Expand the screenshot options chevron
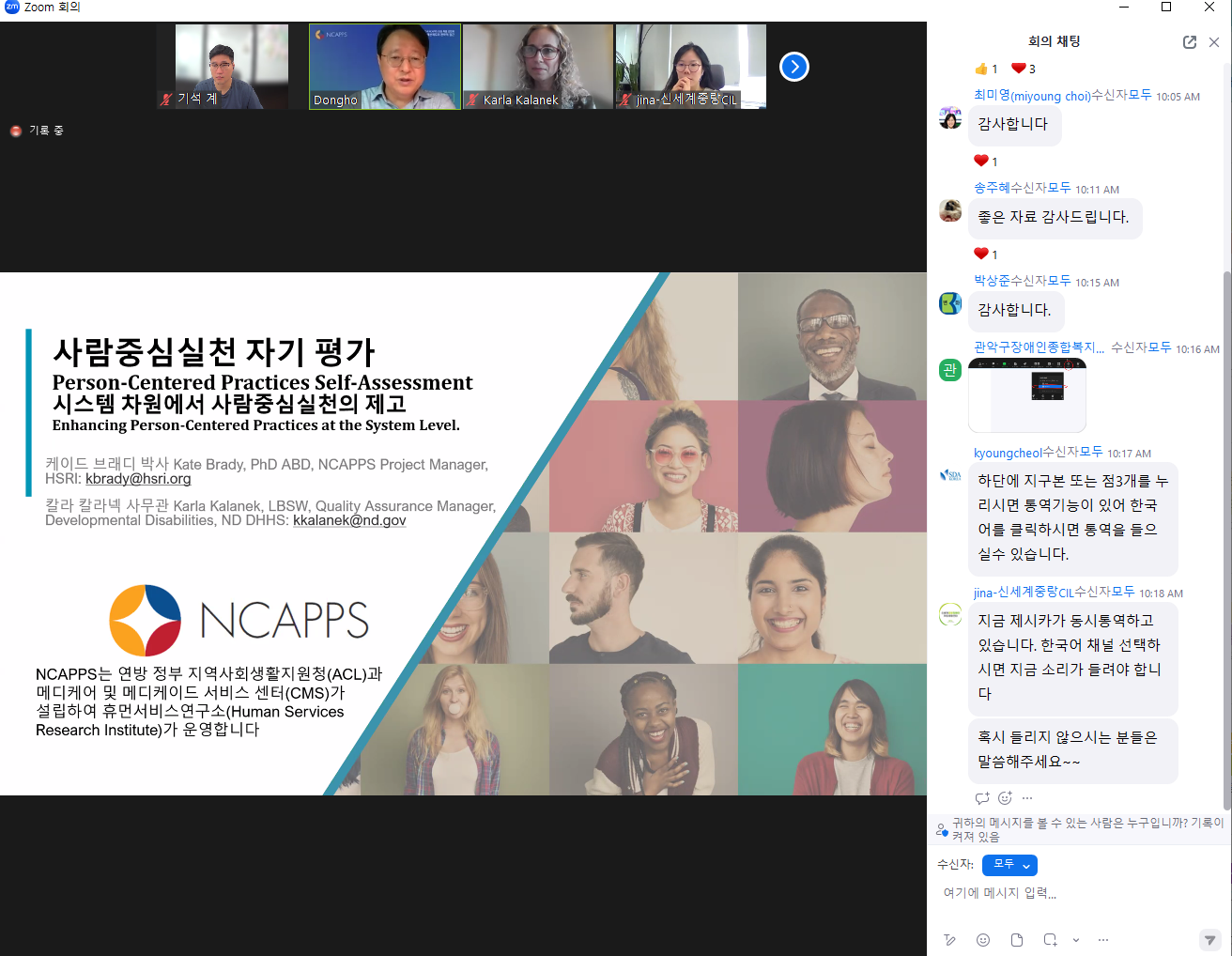This screenshot has width=1232, height=956. 1076,940
